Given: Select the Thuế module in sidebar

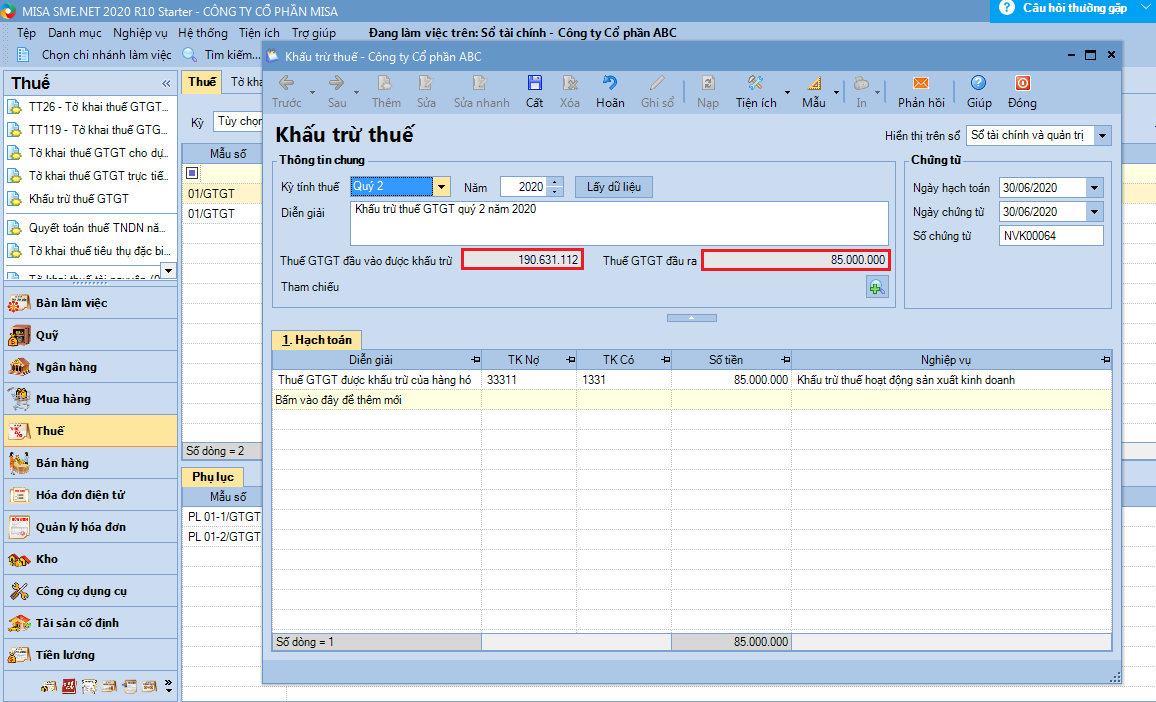Looking at the screenshot, I should click(91, 431).
